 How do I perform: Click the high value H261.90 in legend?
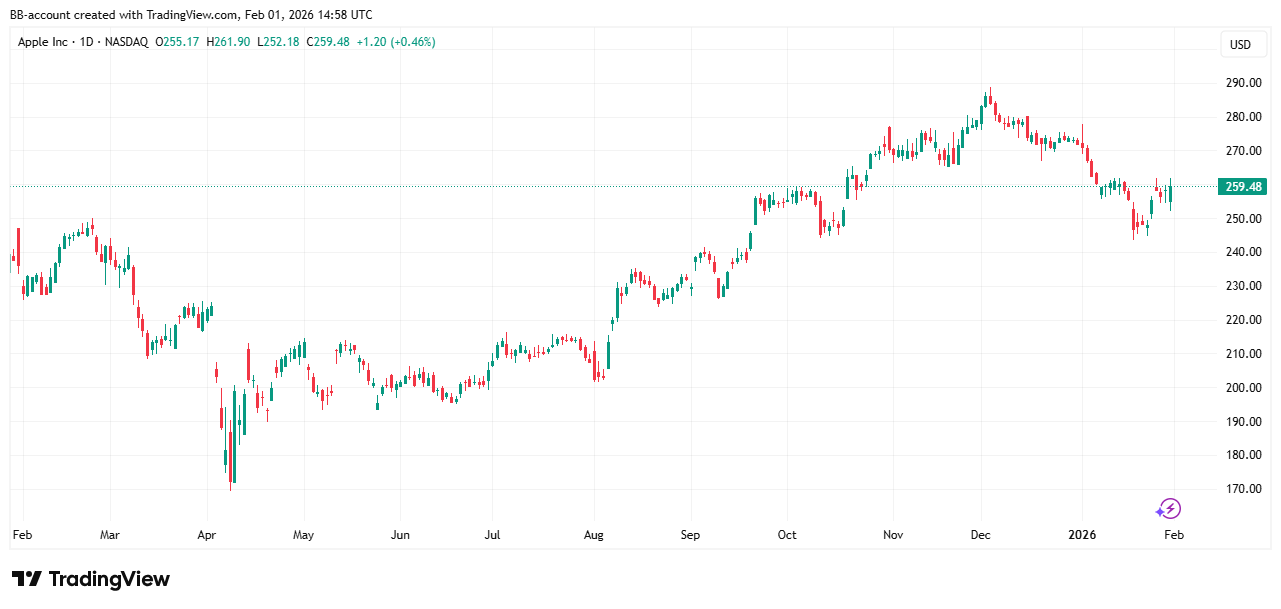(x=229, y=42)
